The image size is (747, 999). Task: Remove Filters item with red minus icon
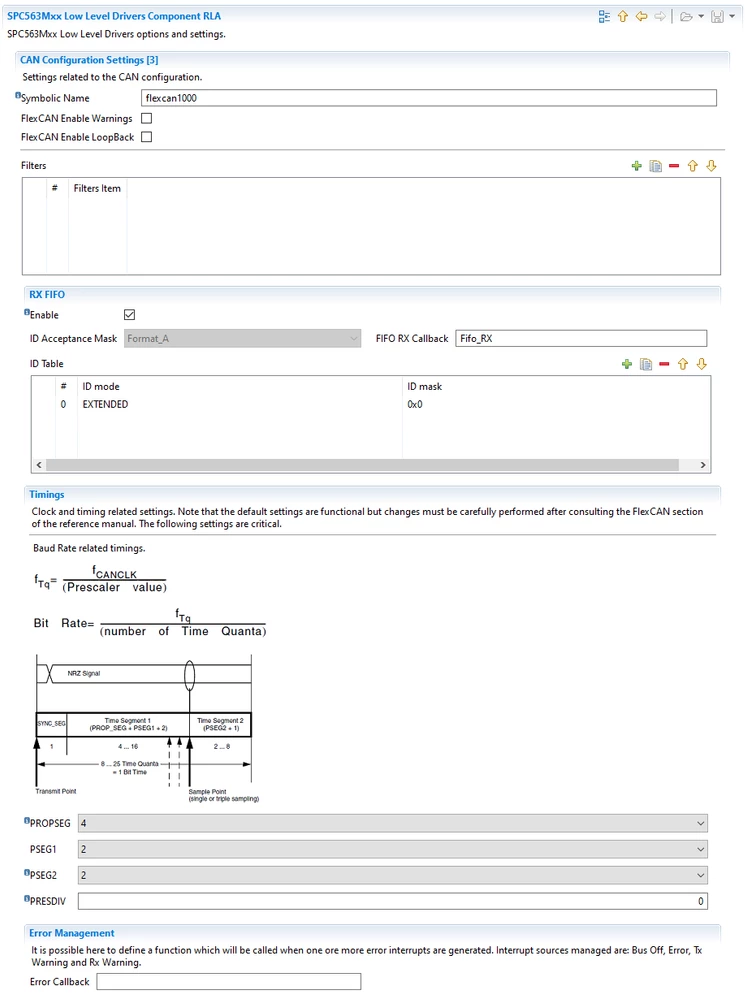tap(674, 166)
